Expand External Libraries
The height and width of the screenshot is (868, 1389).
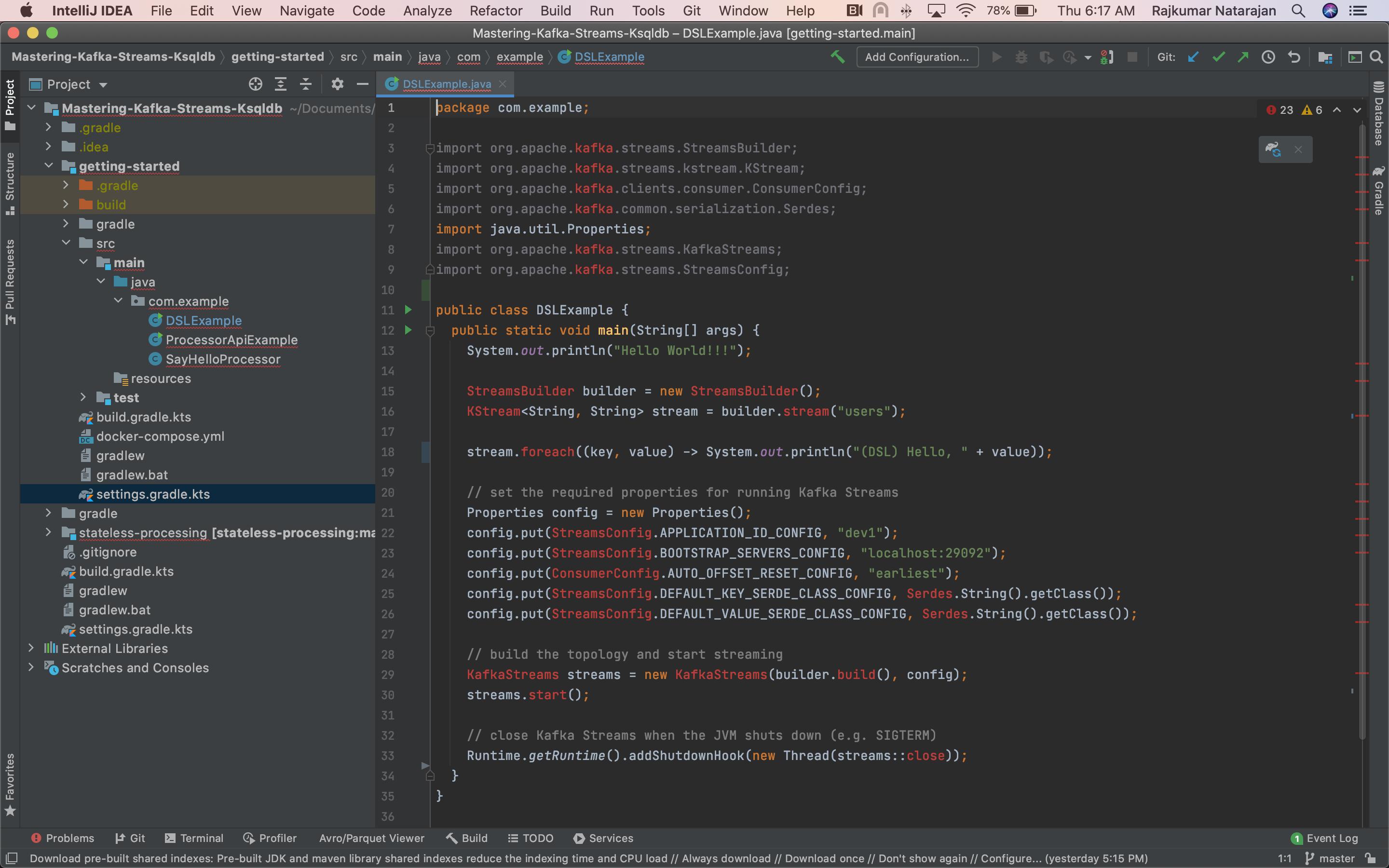(30, 648)
